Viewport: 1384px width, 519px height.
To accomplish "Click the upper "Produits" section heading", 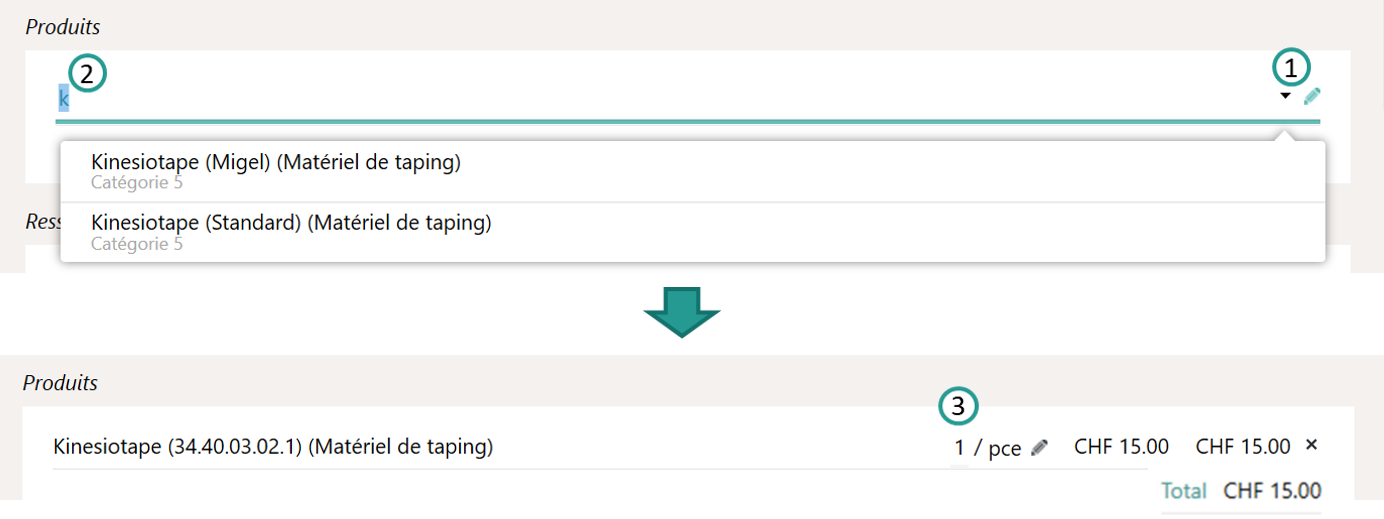I will (x=63, y=27).
